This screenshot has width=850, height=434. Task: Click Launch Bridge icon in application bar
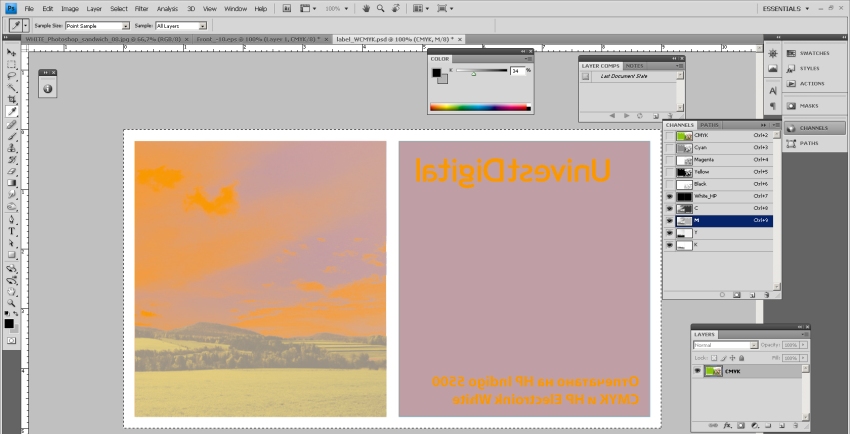tap(287, 9)
